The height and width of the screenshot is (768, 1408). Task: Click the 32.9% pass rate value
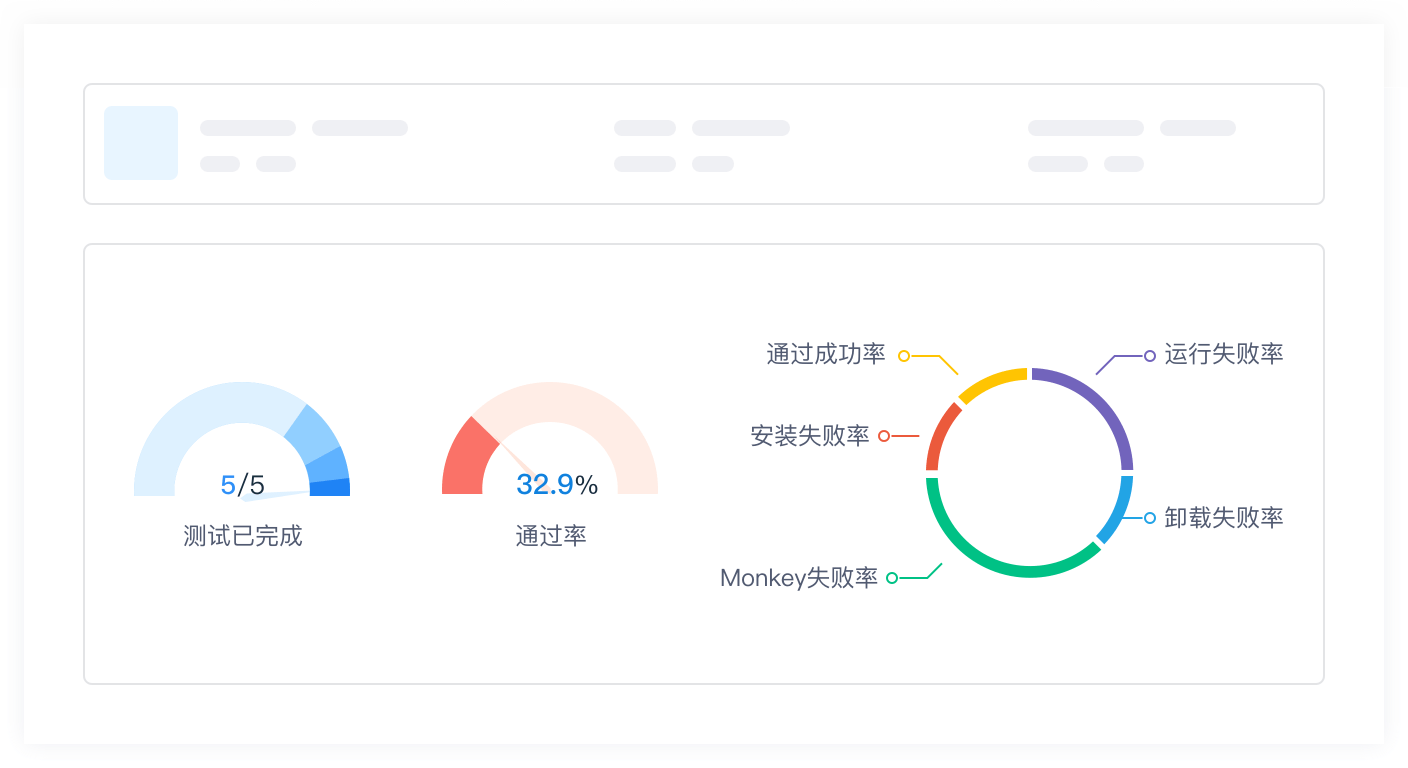coord(556,485)
